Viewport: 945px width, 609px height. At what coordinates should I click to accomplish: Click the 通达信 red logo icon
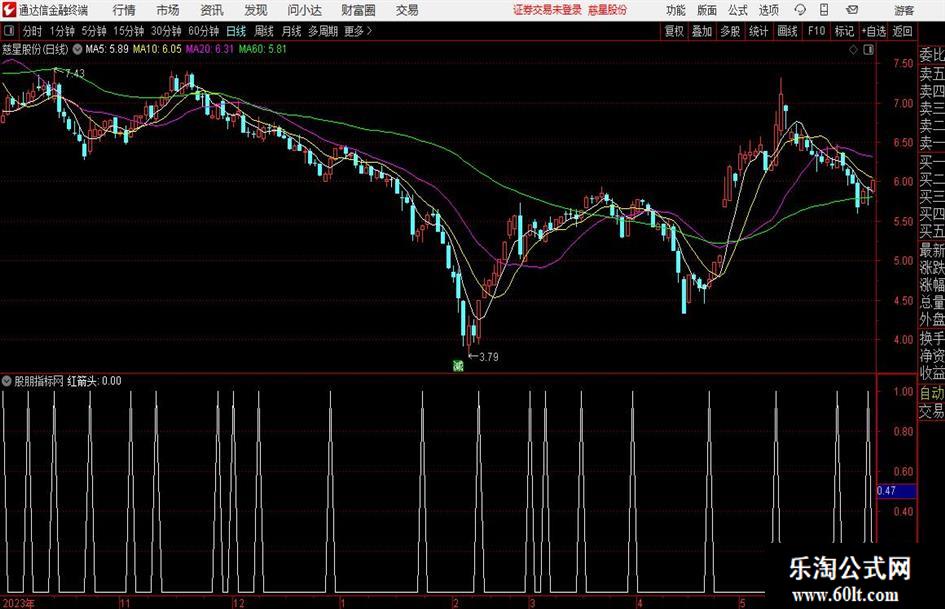pyautogui.click(x=9, y=10)
